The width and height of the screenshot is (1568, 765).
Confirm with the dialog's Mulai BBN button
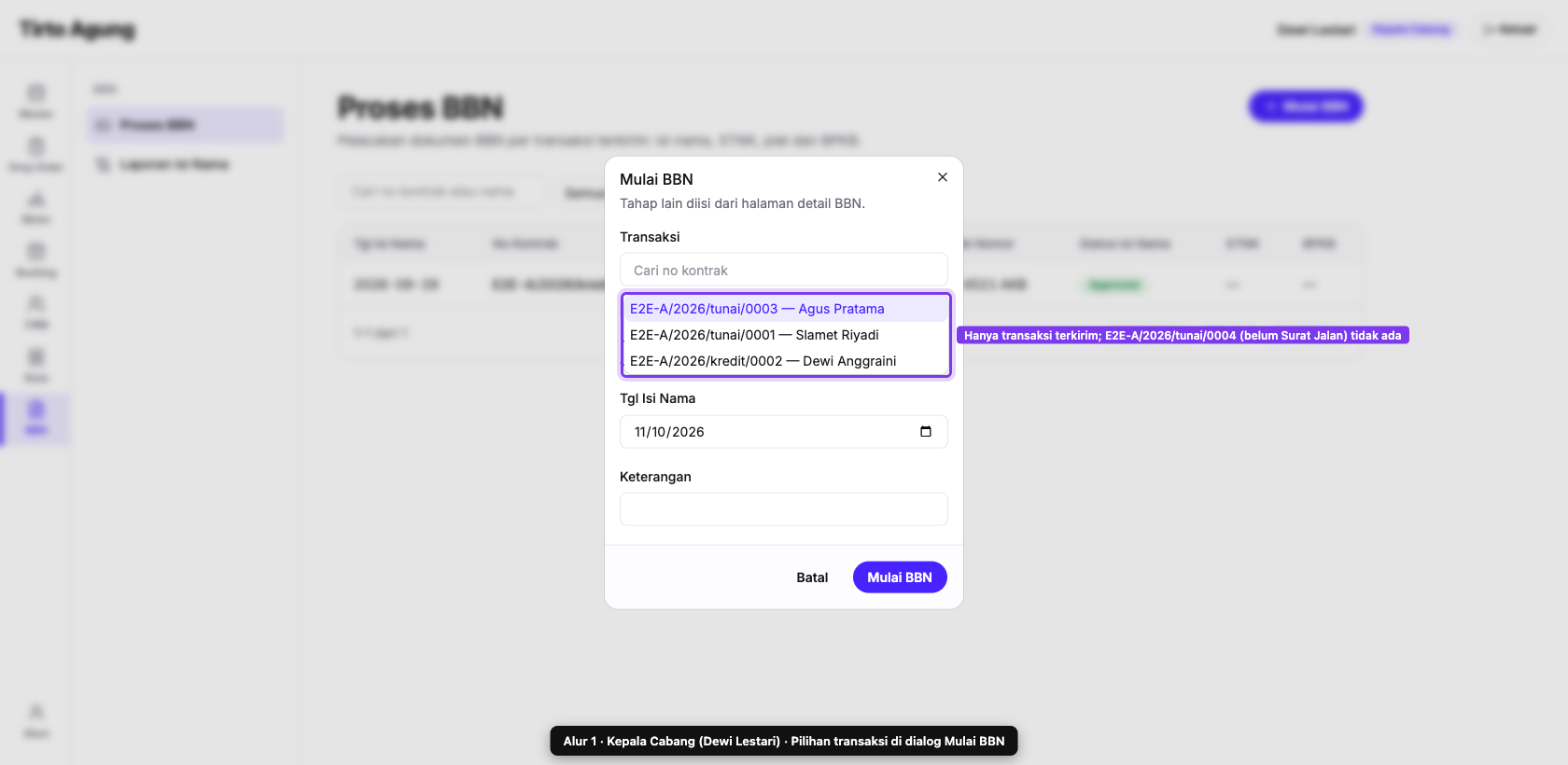tap(900, 577)
